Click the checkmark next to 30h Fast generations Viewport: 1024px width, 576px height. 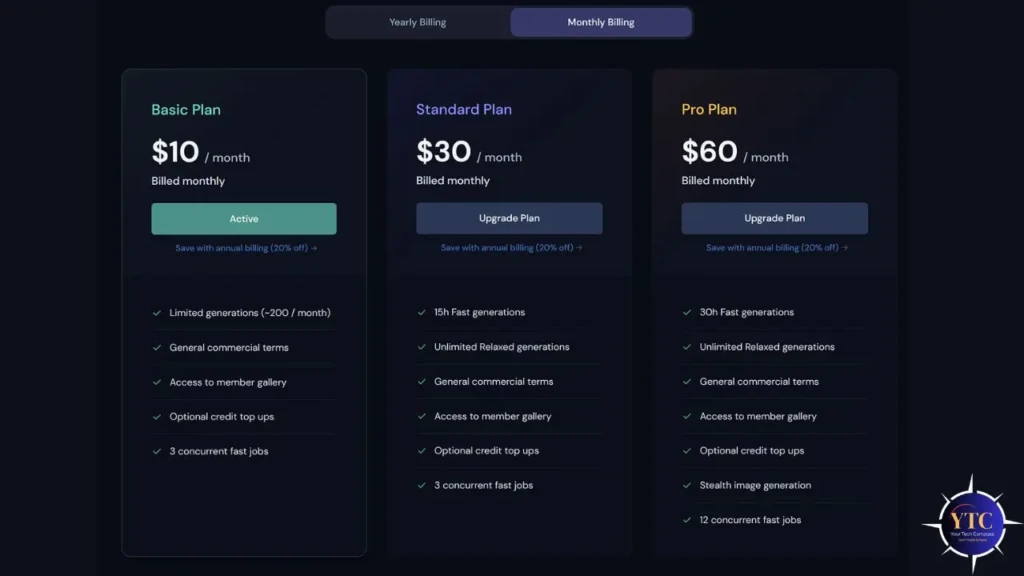(x=686, y=312)
